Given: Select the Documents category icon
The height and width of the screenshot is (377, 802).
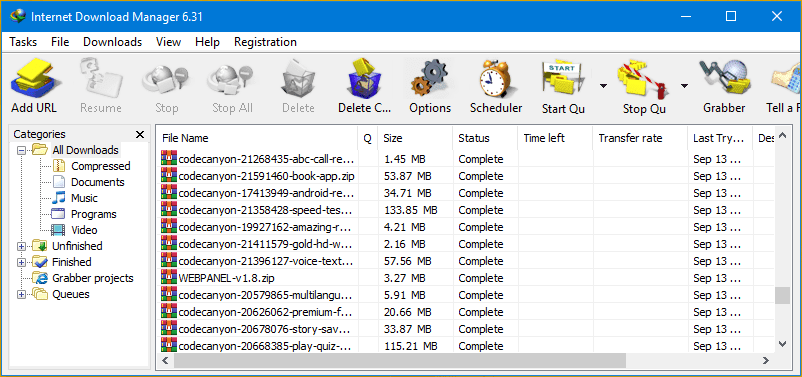Looking at the screenshot, I should (60, 182).
